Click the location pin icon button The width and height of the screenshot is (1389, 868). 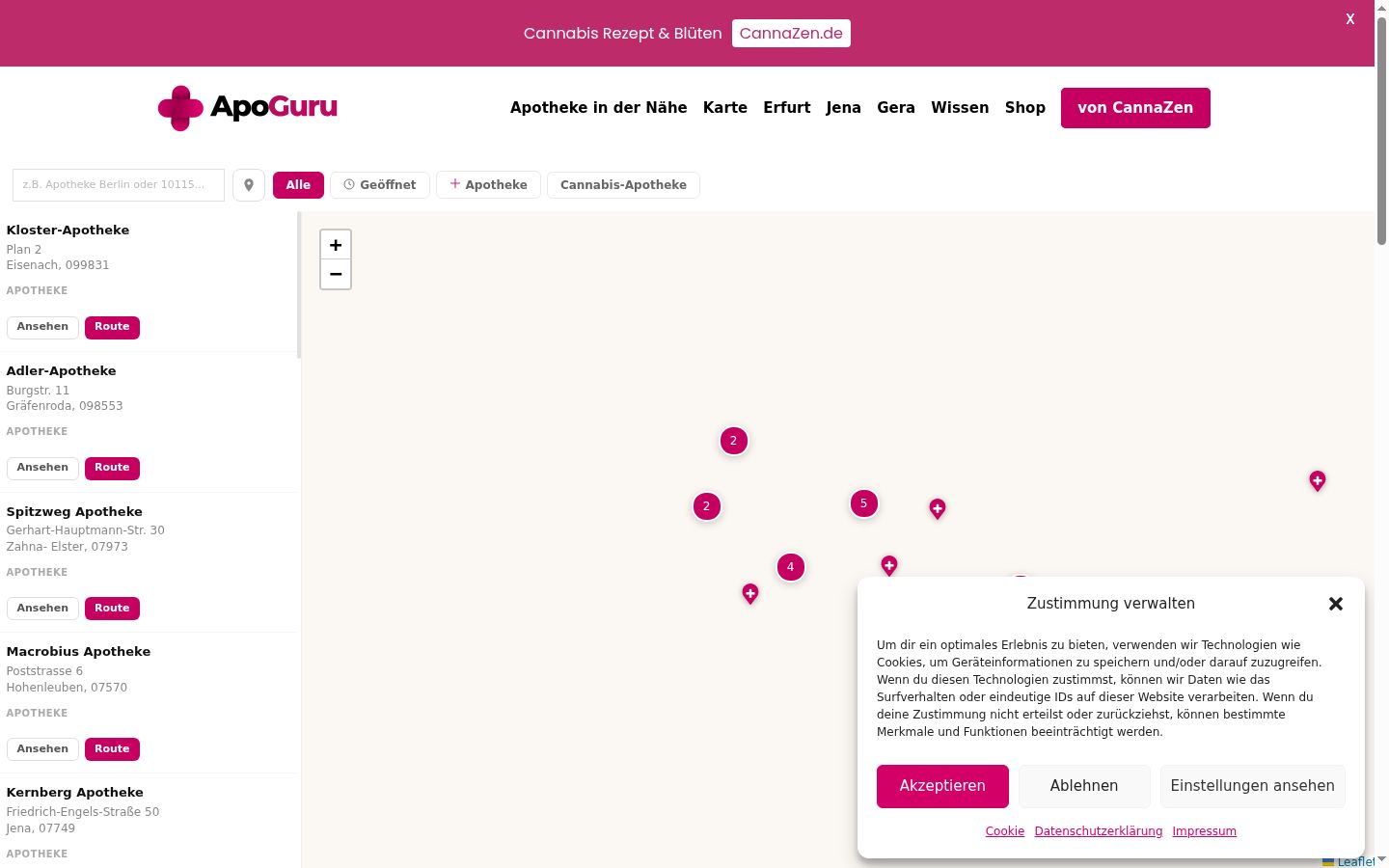249,185
